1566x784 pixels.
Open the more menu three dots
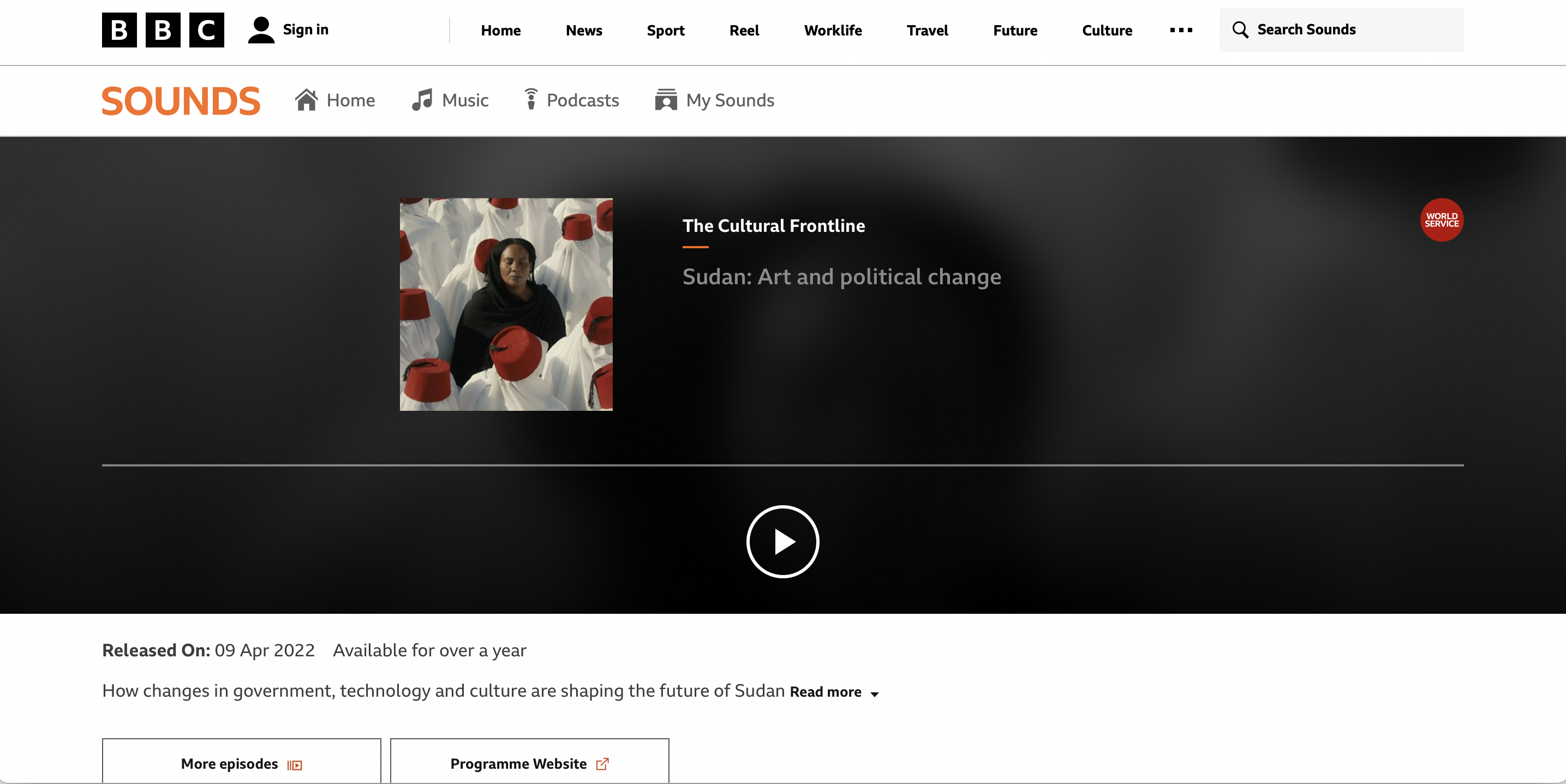[1181, 30]
